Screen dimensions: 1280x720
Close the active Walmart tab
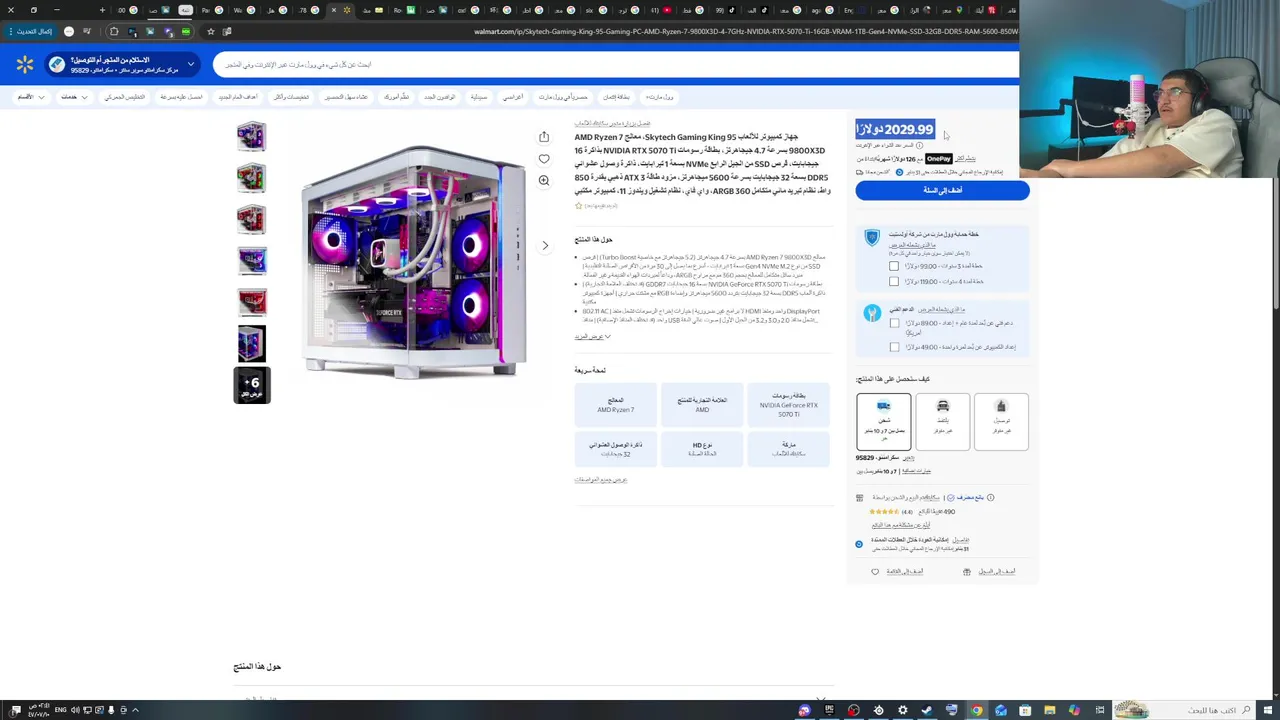(x=334, y=10)
